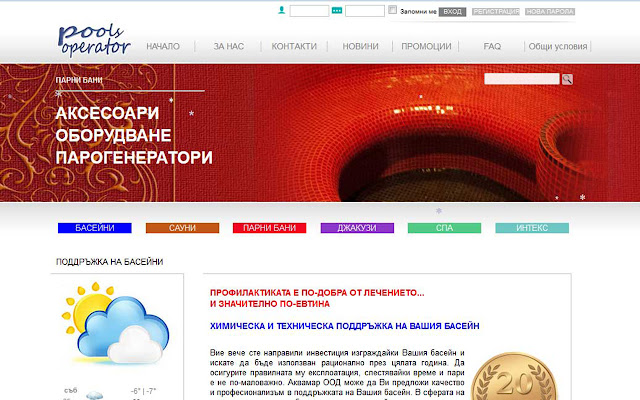
Task: Tick the Запомни ме checkbox
Action: 392,10
